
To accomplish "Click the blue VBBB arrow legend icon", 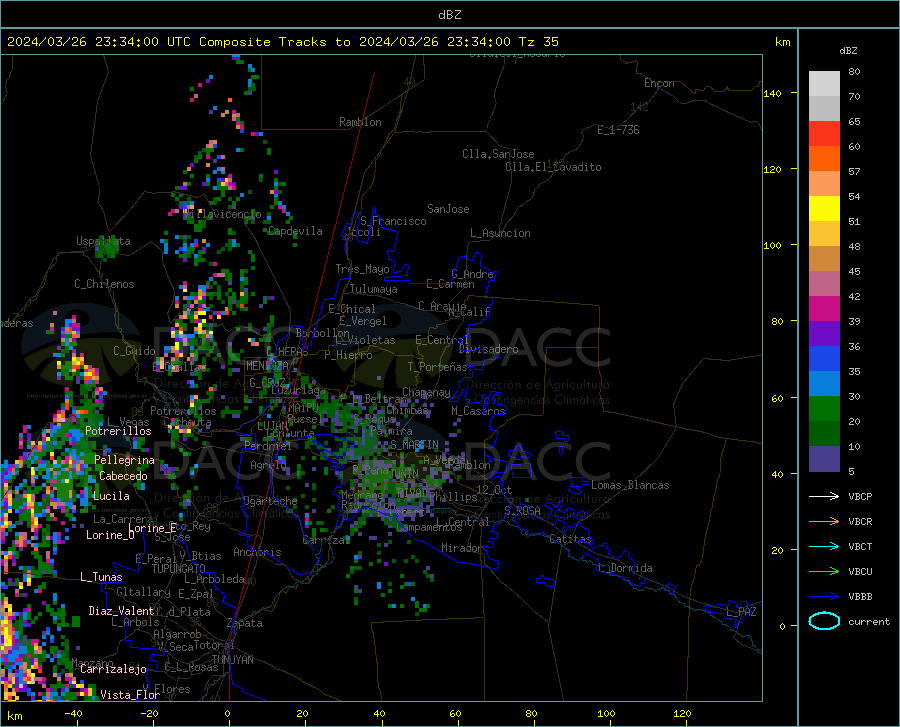I will pyautogui.click(x=824, y=597).
